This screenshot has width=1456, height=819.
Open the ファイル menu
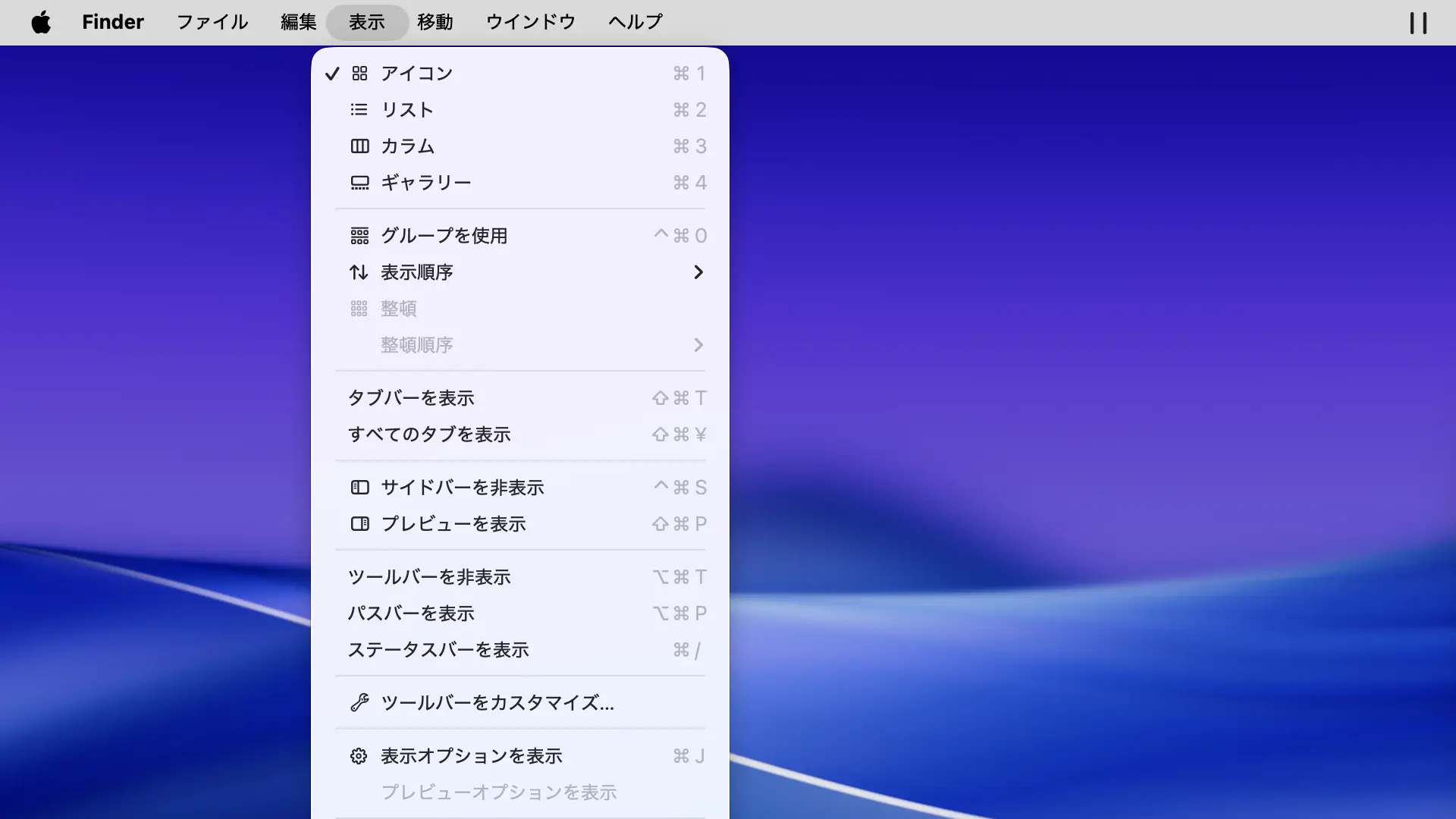[x=212, y=22]
